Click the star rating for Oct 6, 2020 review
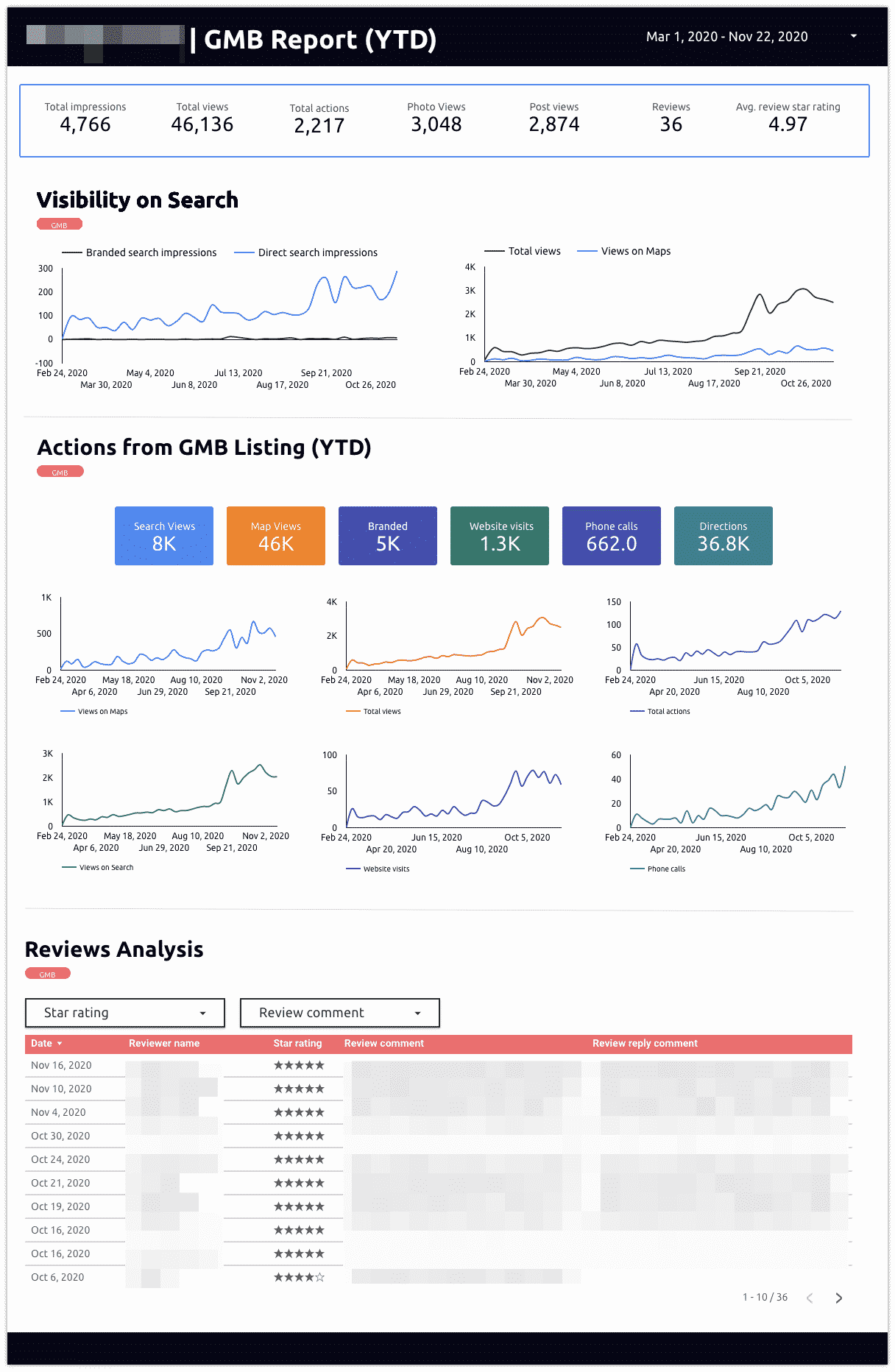 click(x=299, y=1277)
